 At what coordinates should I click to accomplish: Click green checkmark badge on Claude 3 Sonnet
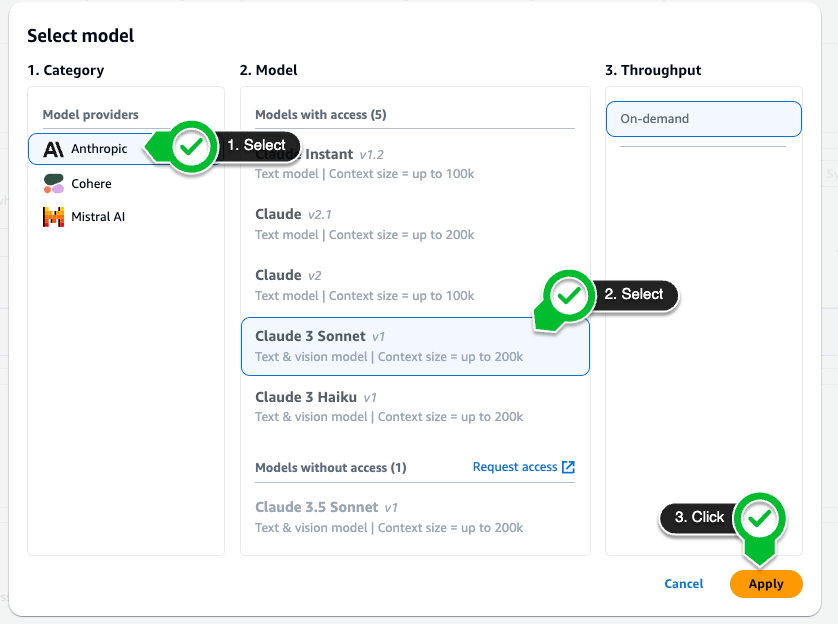pos(568,297)
